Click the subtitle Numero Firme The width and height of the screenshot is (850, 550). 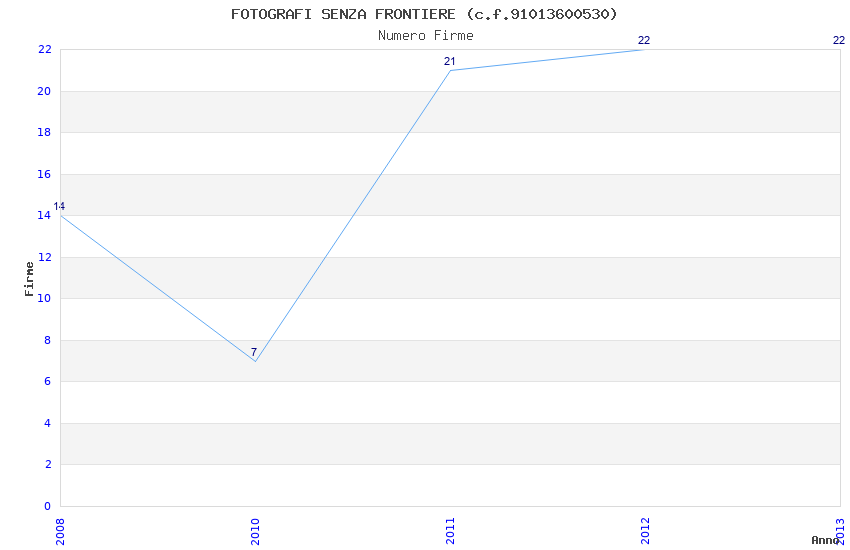[x=426, y=36]
